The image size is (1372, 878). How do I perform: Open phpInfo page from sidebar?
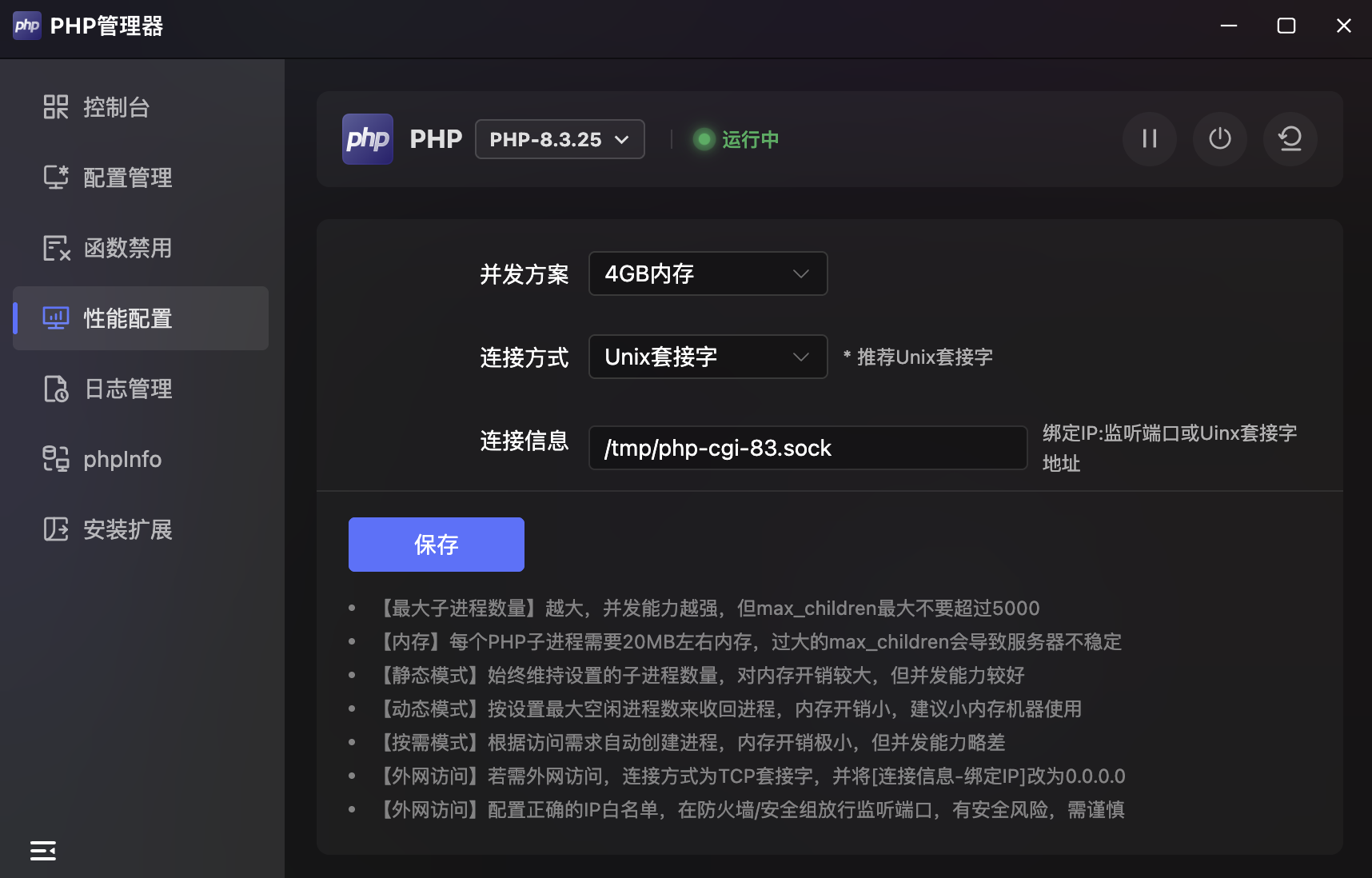[x=141, y=459]
